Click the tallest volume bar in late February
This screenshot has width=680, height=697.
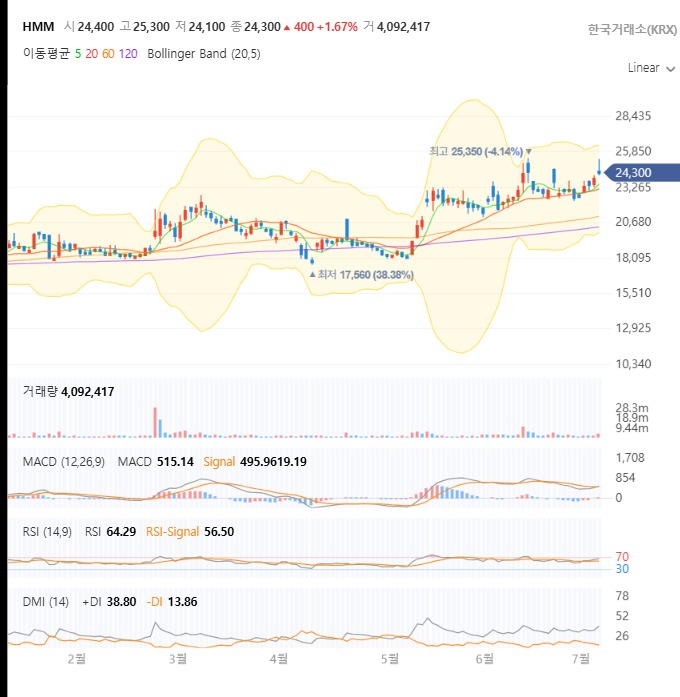[155, 422]
